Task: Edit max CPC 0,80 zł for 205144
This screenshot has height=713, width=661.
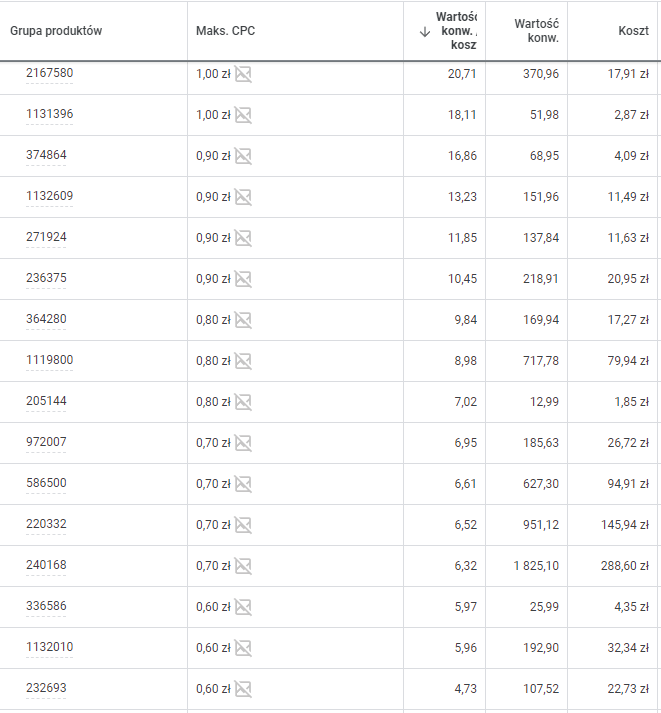Action: [213, 402]
